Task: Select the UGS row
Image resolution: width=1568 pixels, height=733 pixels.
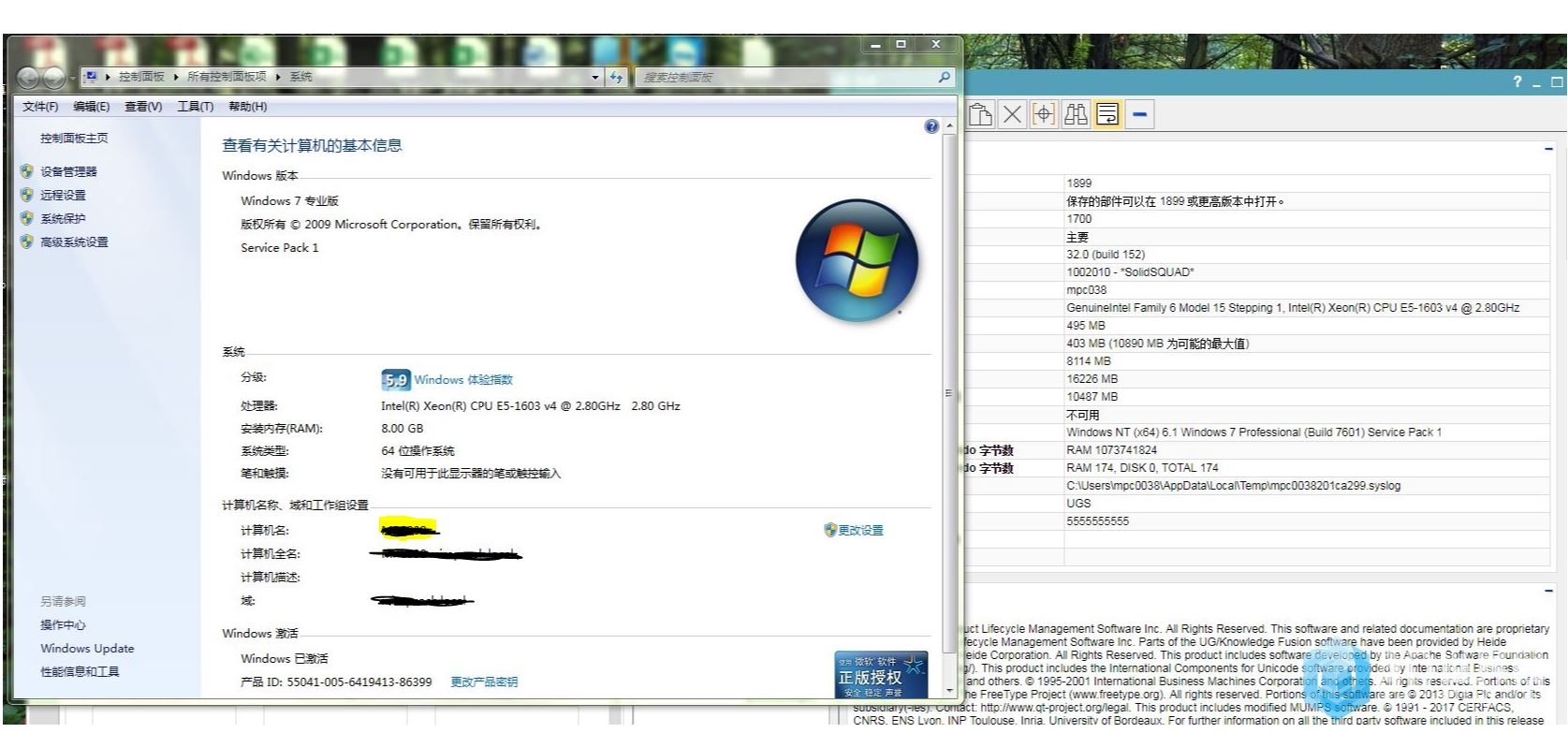Action: (1307, 504)
